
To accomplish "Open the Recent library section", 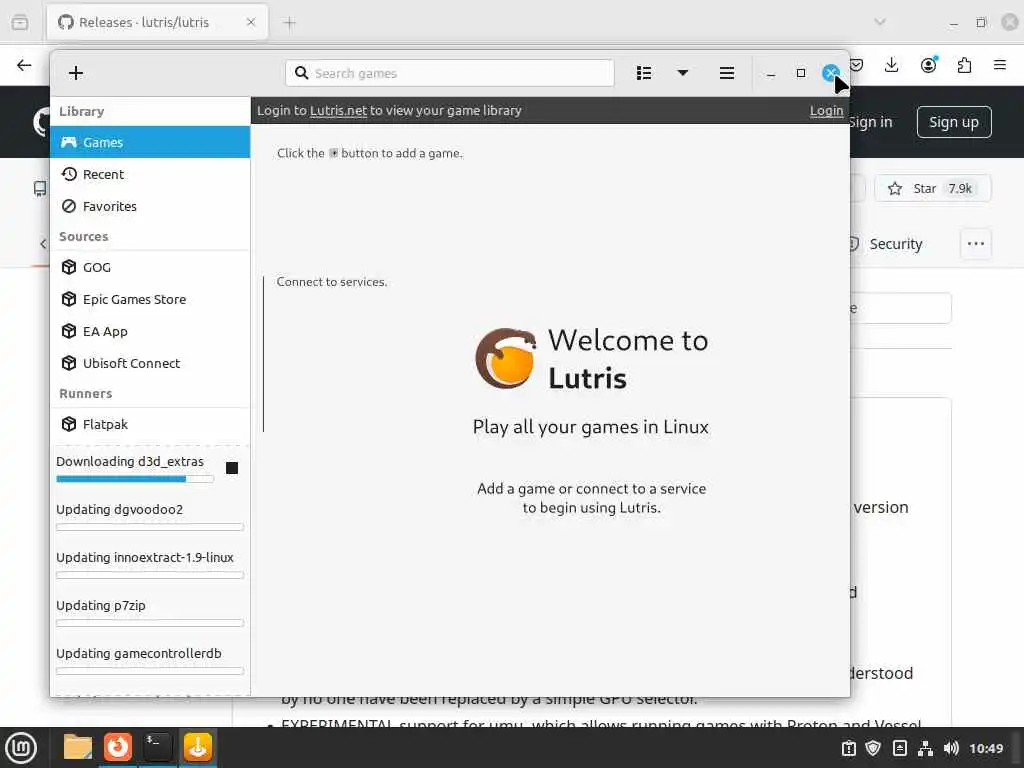I will 150,174.
